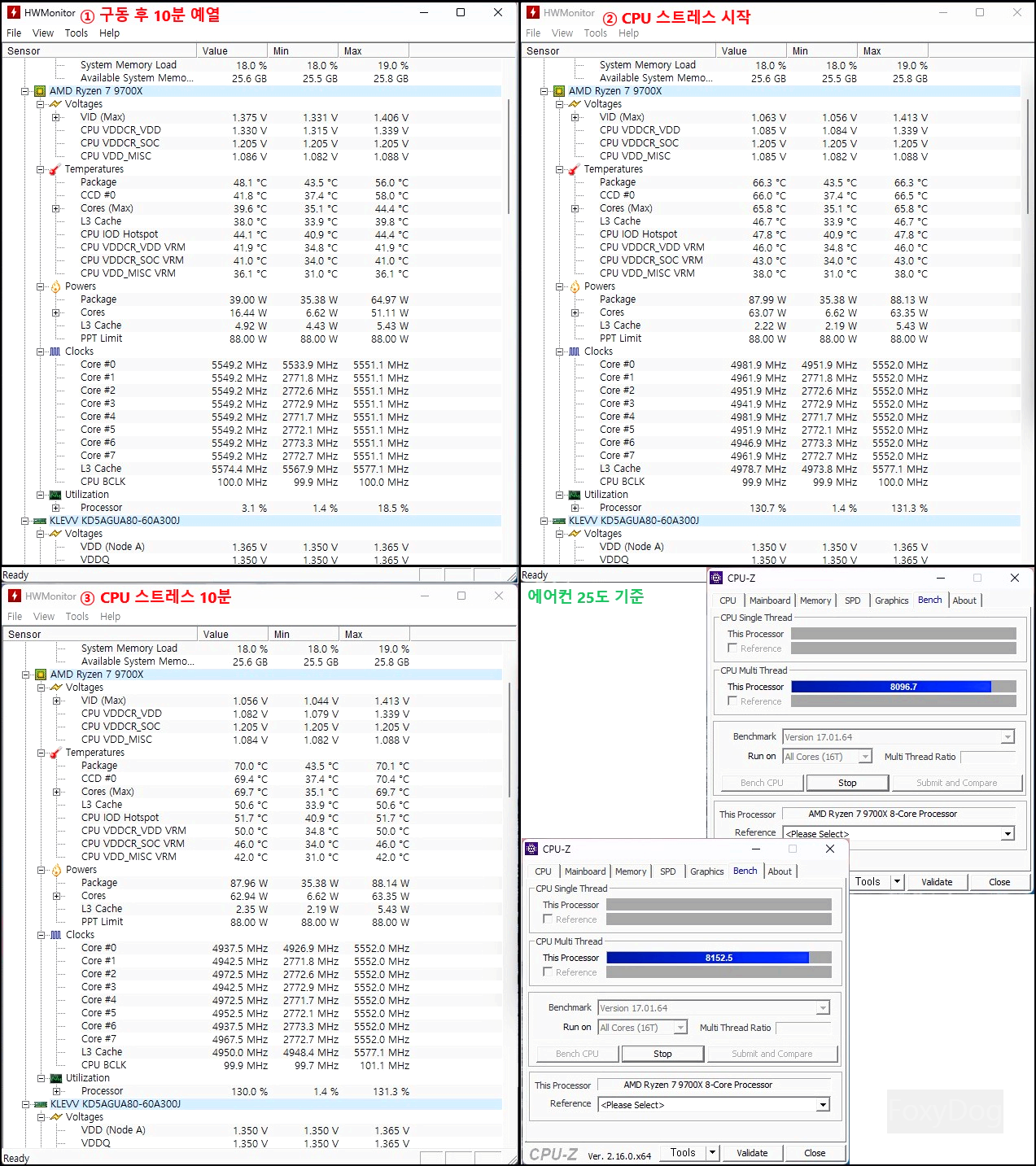Click Stop button in CPU-Z 8096.7 window
The height and width of the screenshot is (1166, 1036).
tap(848, 783)
